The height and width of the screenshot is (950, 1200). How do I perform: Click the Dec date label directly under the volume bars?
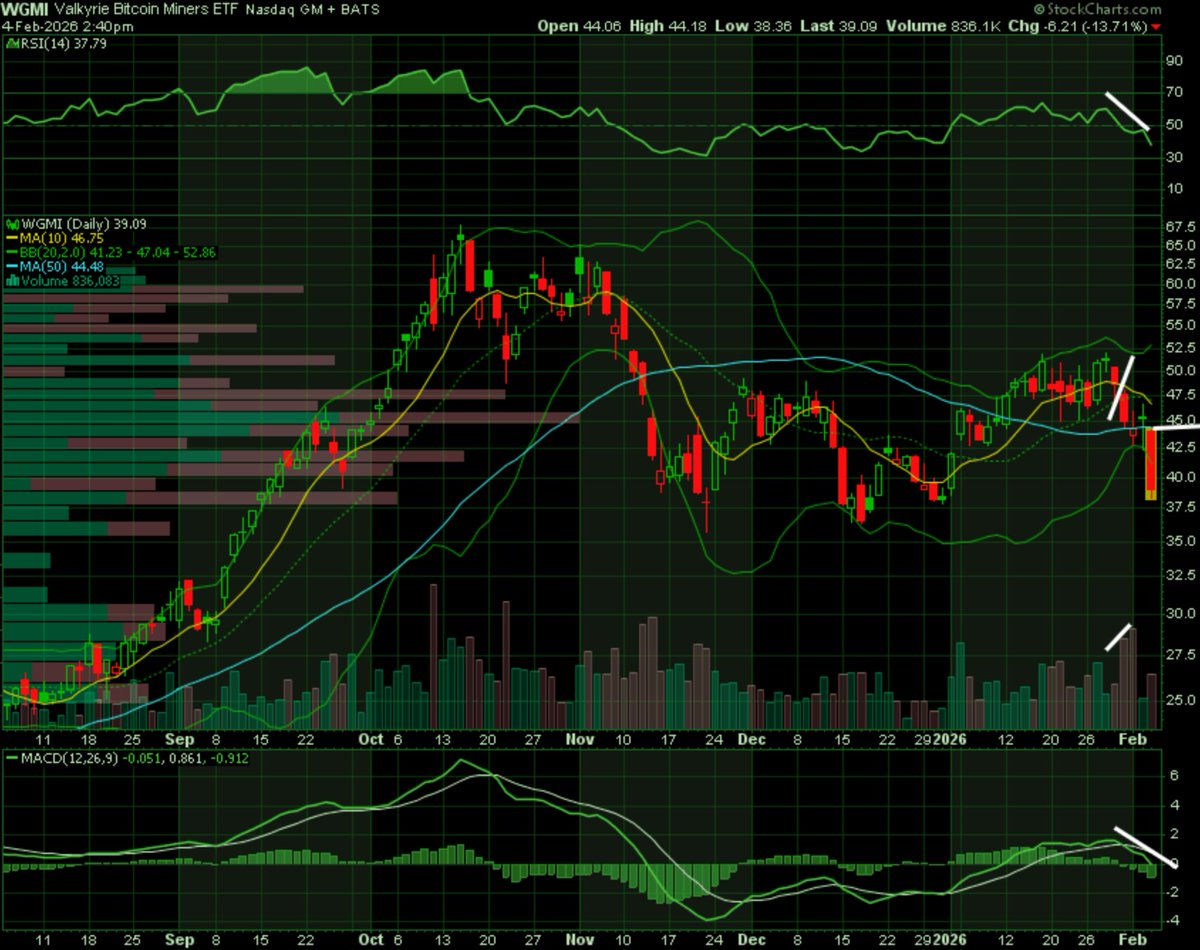click(752, 739)
